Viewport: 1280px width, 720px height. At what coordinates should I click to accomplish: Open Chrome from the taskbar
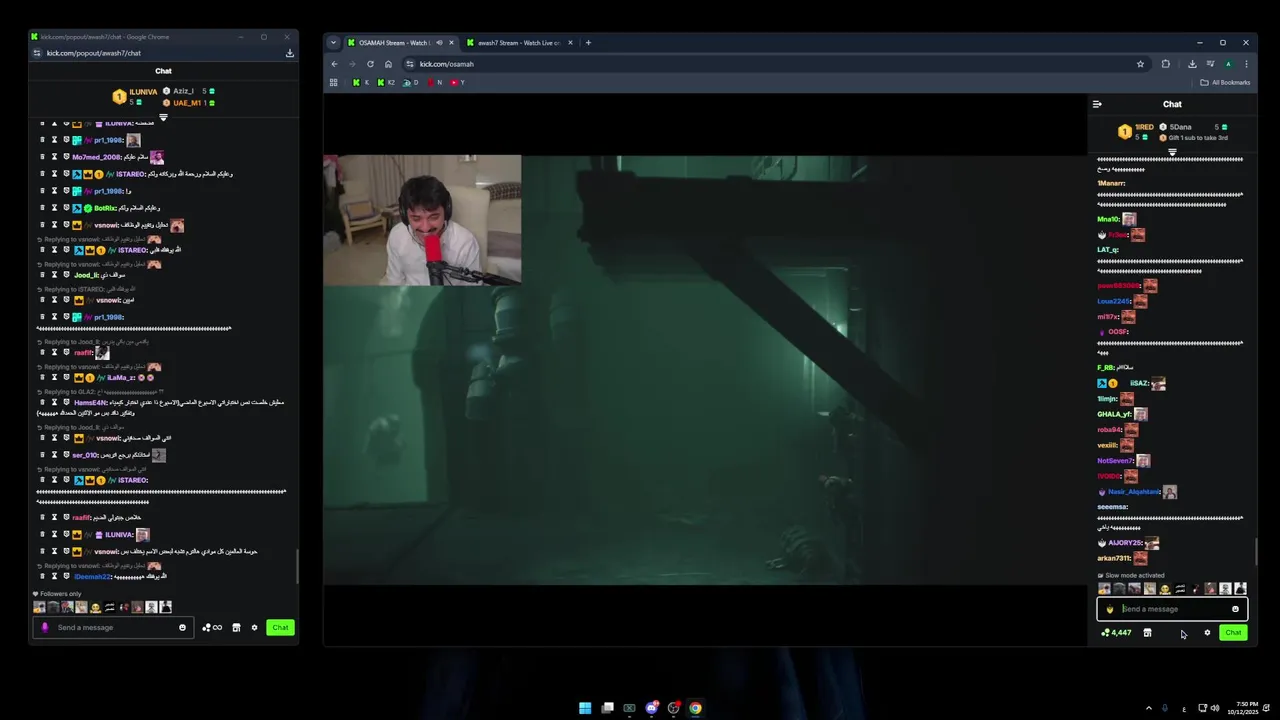(x=695, y=708)
